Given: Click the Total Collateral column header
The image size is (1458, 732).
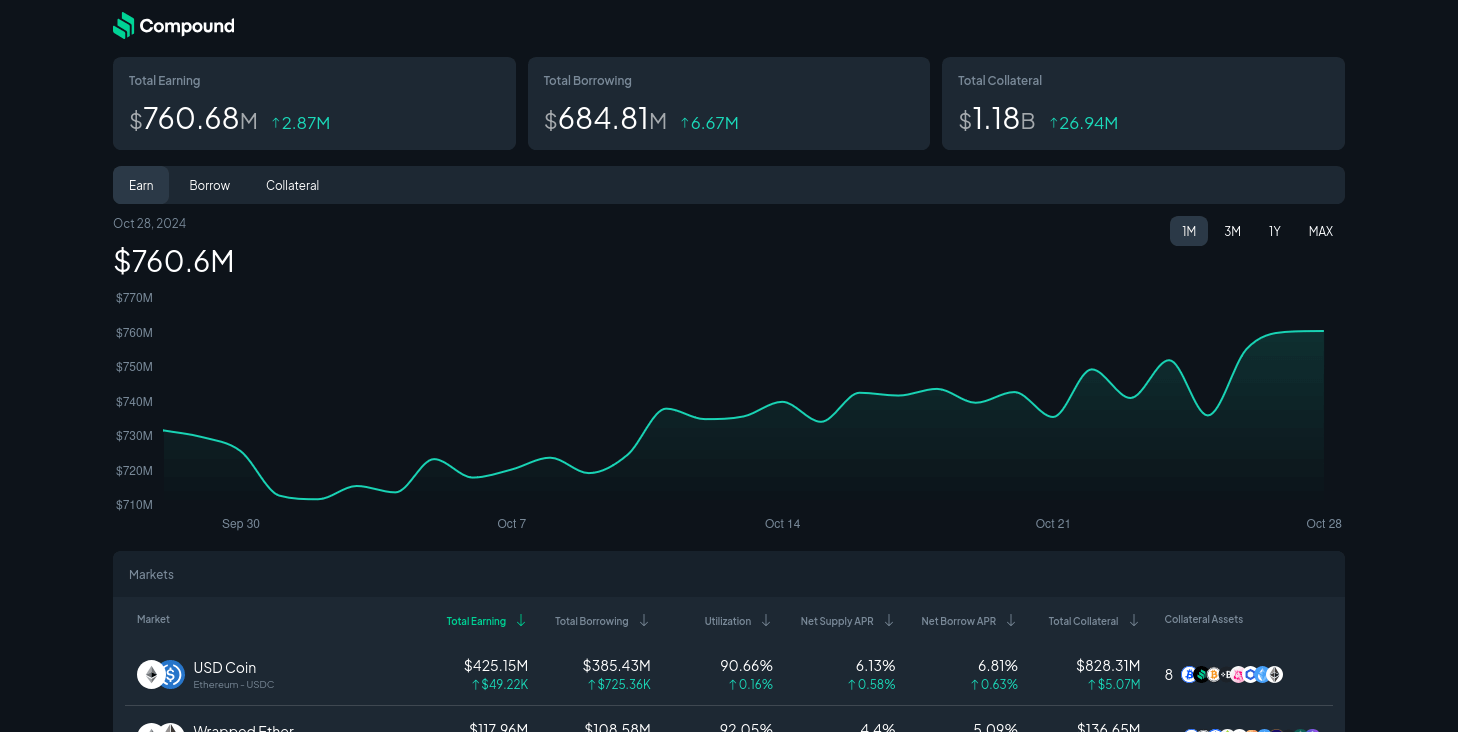Looking at the screenshot, I should click(x=1083, y=621).
